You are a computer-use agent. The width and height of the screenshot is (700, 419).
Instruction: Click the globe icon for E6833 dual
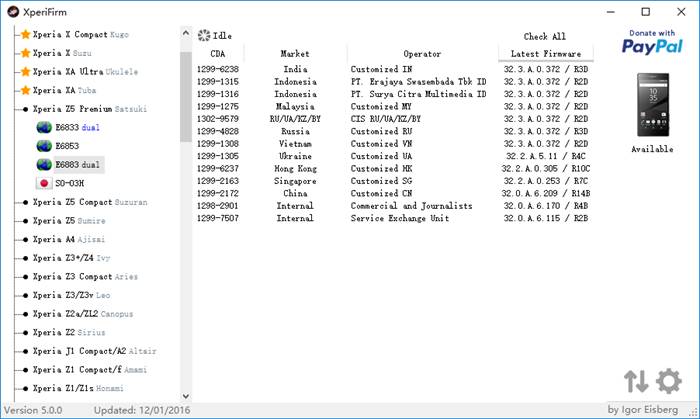coord(44,128)
